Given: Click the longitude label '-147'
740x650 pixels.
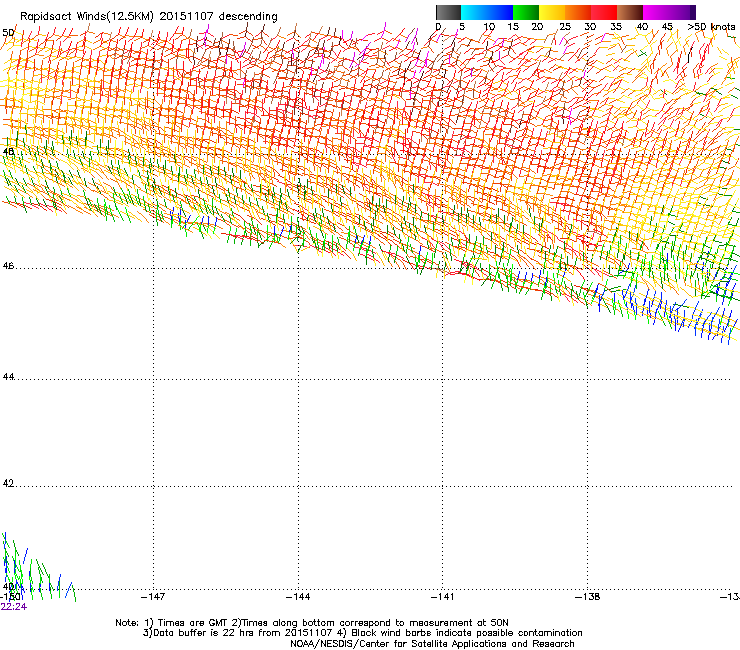Looking at the screenshot, I should [153, 597].
